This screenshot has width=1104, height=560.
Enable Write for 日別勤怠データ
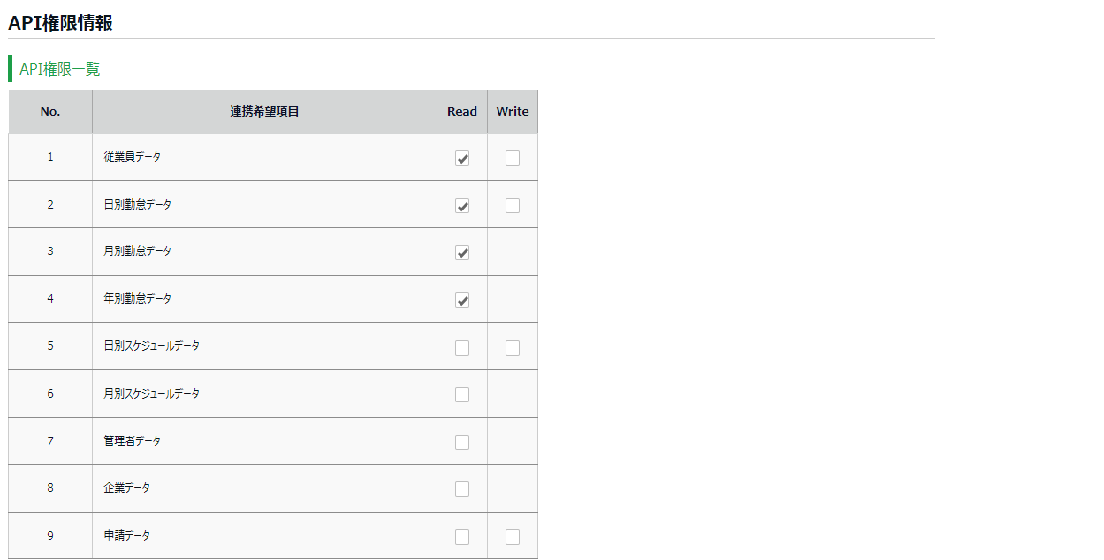click(x=512, y=205)
